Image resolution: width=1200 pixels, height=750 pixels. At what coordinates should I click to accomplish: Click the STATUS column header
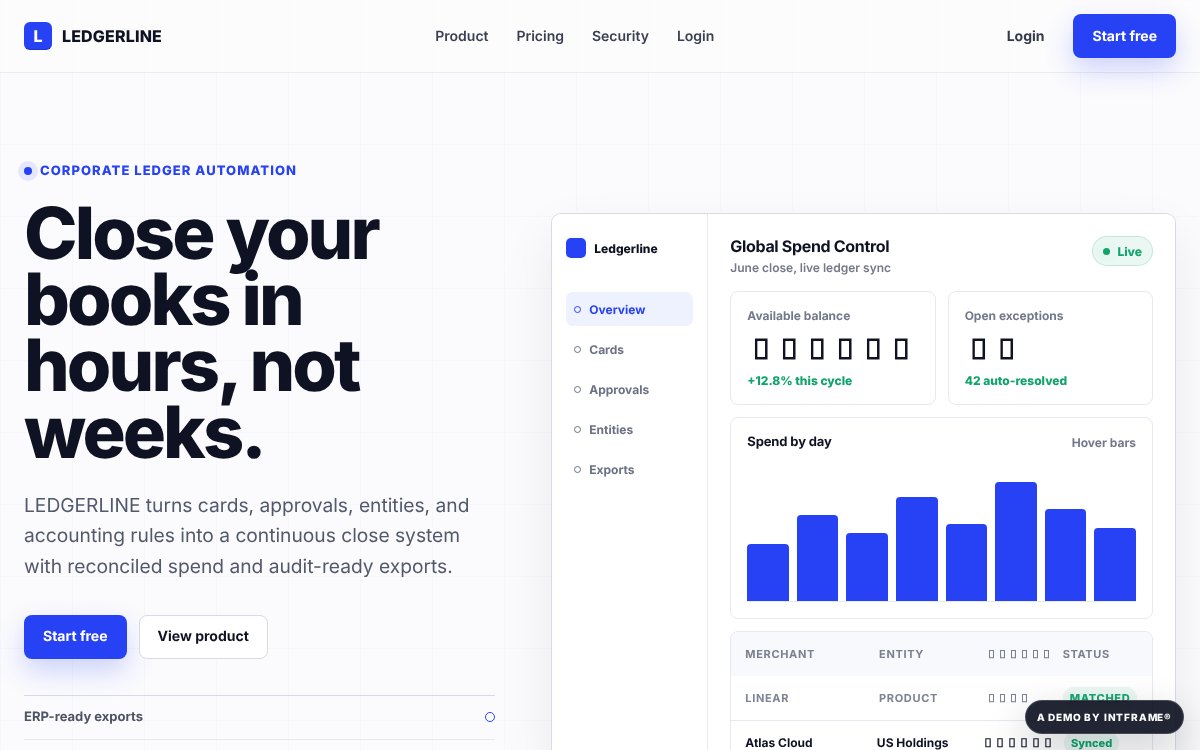pos(1086,654)
